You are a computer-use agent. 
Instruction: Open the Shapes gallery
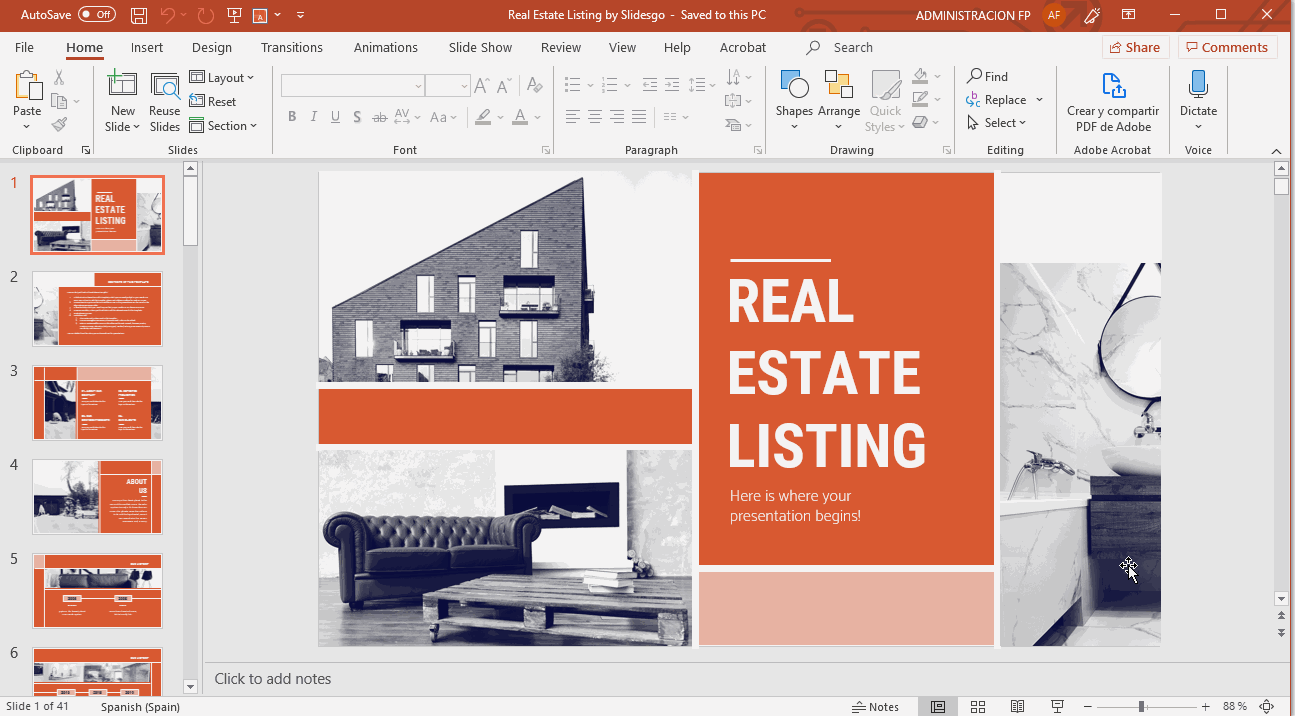point(794,99)
